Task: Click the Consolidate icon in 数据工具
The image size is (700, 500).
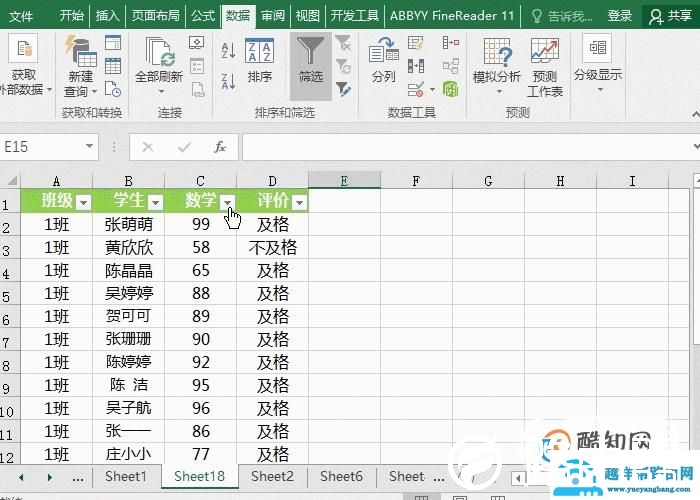Action: [x=451, y=43]
